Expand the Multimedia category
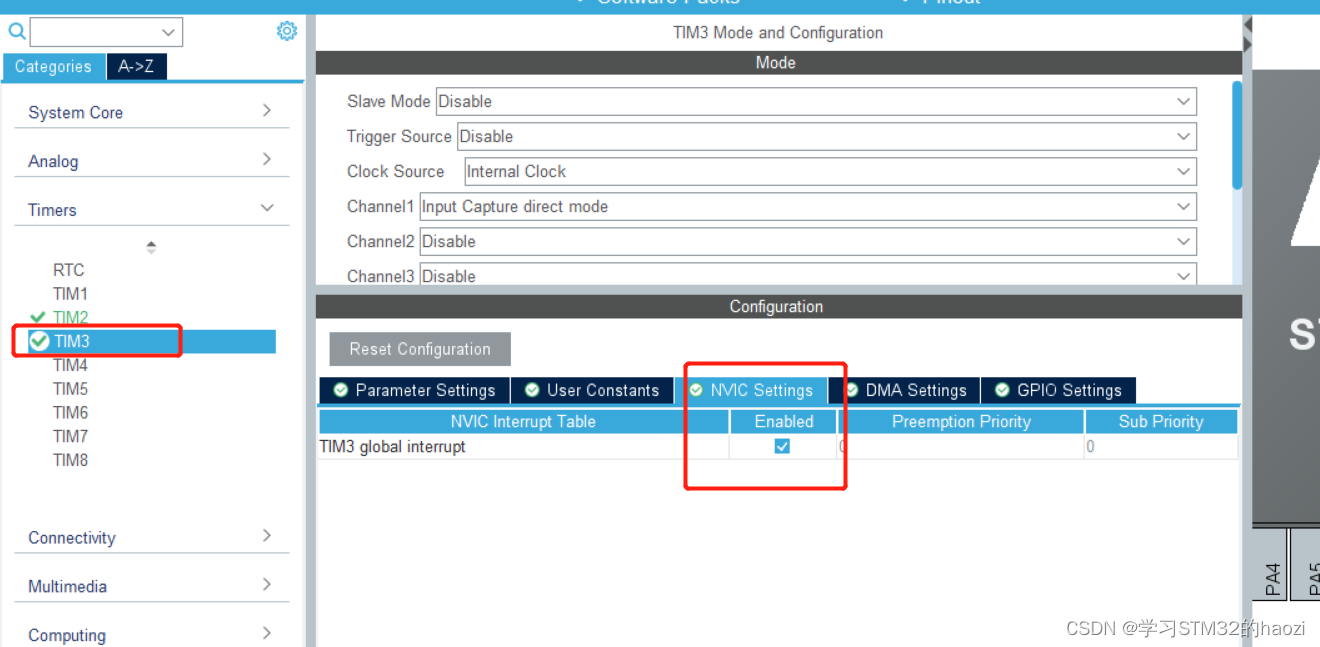The height and width of the screenshot is (647, 1320). point(151,586)
